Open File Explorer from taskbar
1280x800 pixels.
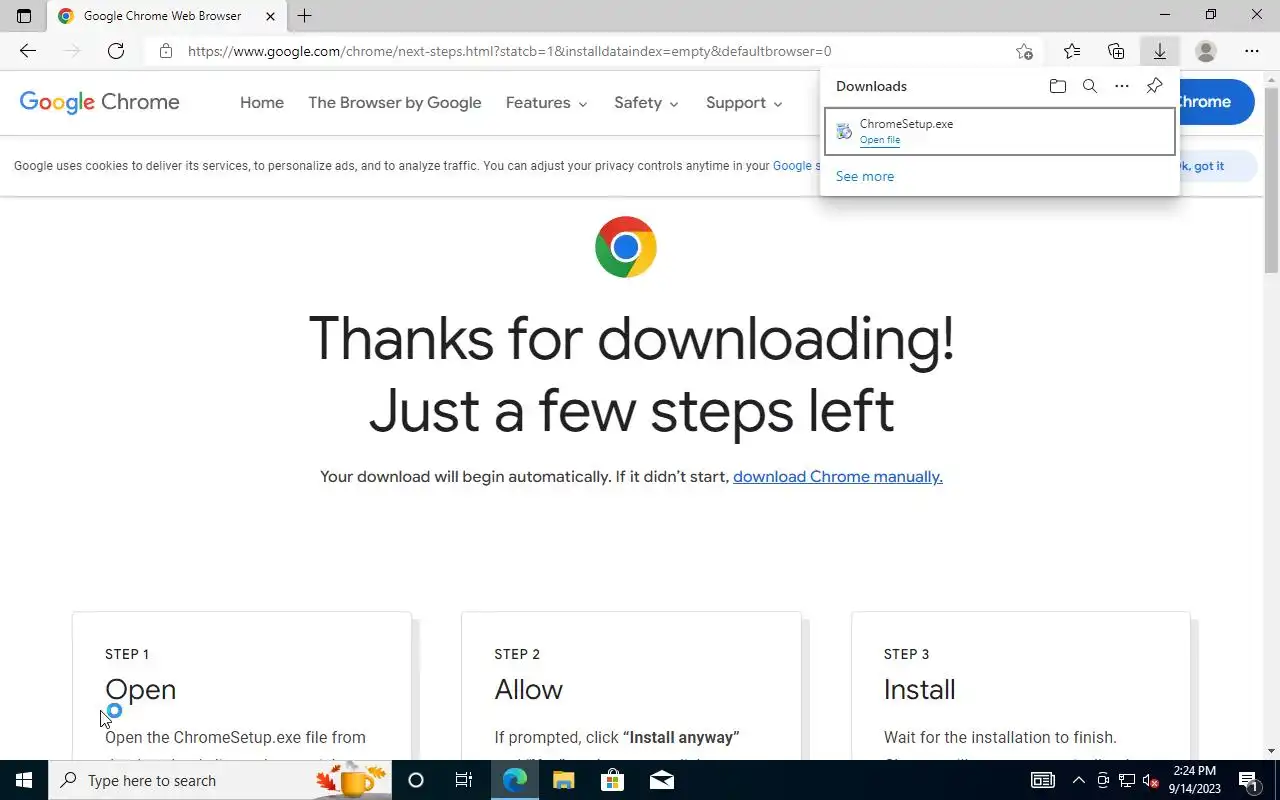[564, 780]
